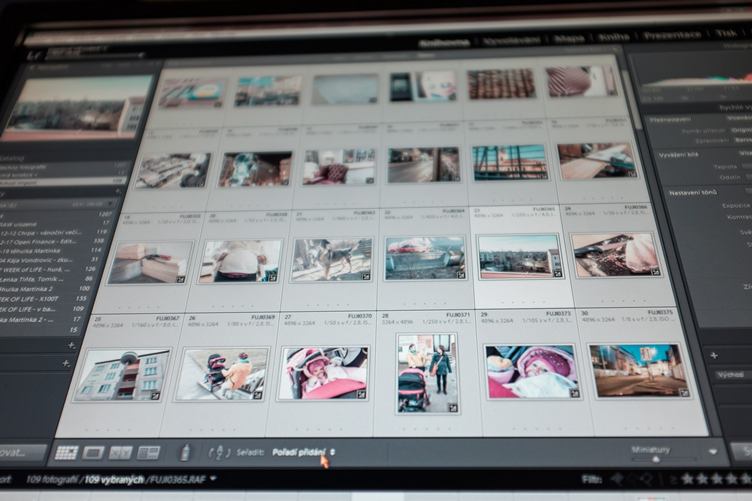Select the Painter spray can tool

click(185, 452)
